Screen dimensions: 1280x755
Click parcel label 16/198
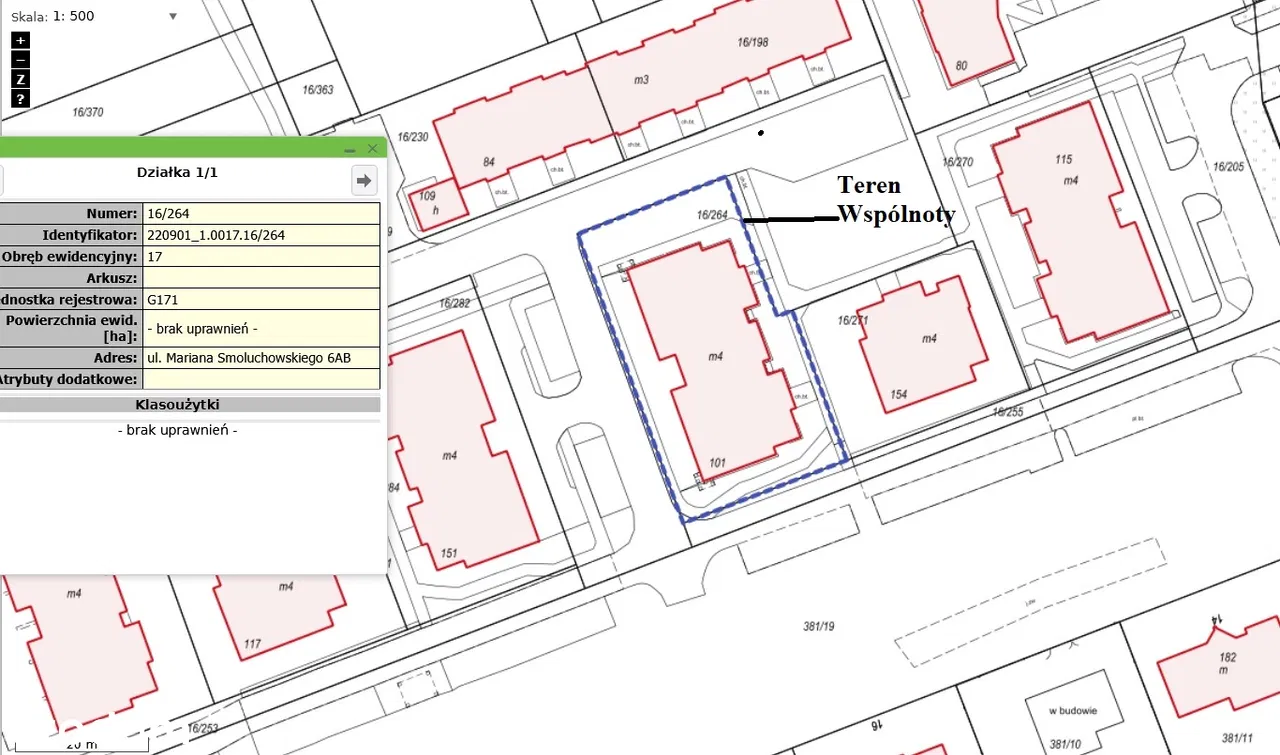(752, 42)
